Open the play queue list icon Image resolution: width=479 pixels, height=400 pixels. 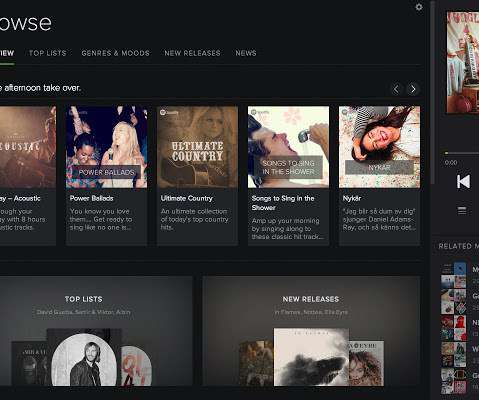coord(462,211)
